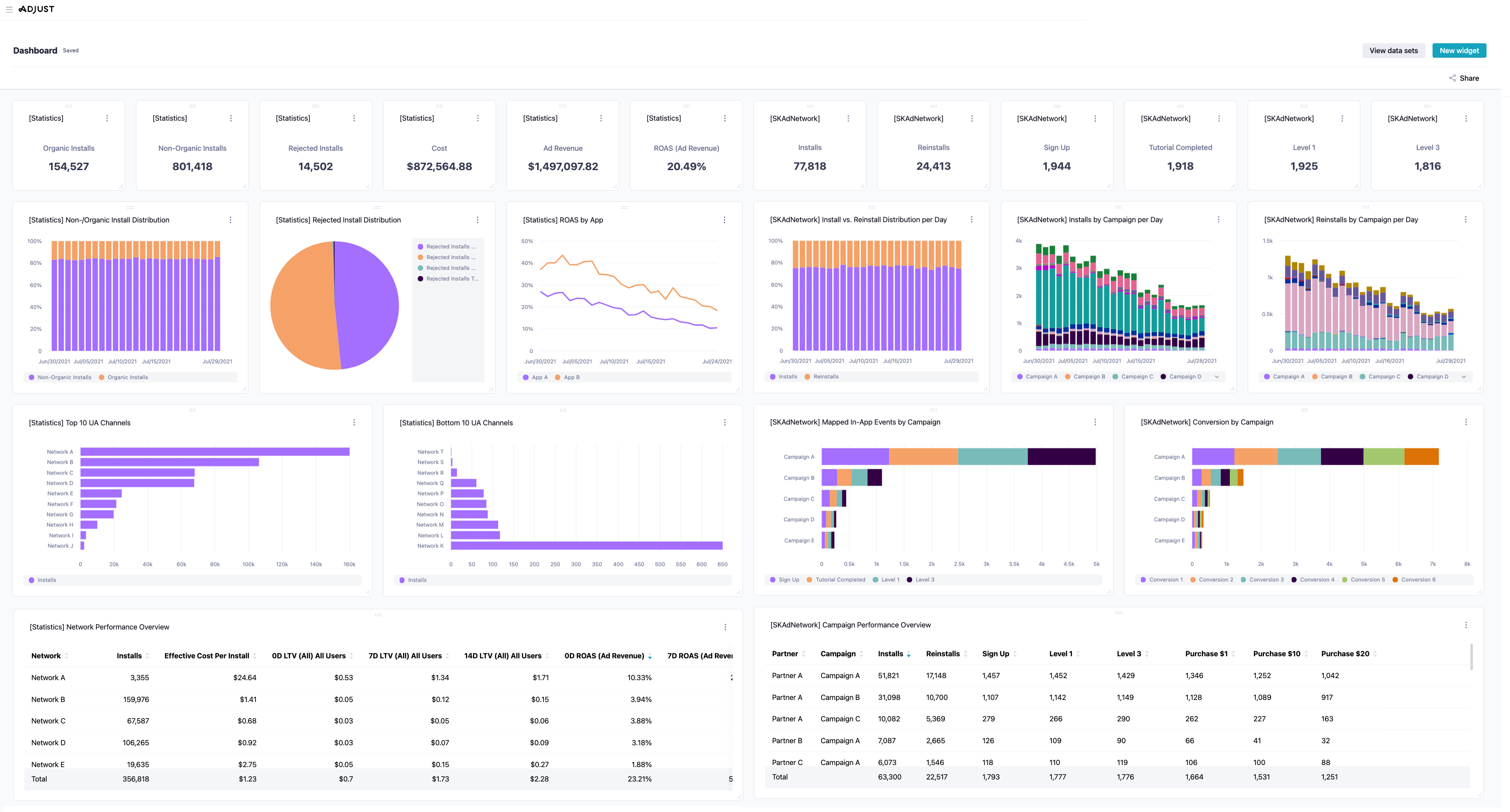Open kebab menu on SKAdNetwork Level 3 widget
The image size is (1510, 812).
(1466, 118)
